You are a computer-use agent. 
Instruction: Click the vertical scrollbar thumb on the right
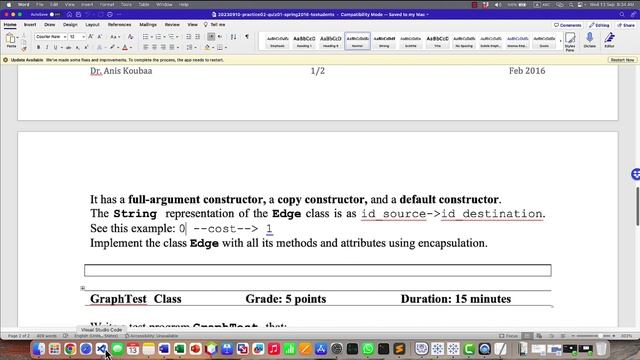pos(637,206)
